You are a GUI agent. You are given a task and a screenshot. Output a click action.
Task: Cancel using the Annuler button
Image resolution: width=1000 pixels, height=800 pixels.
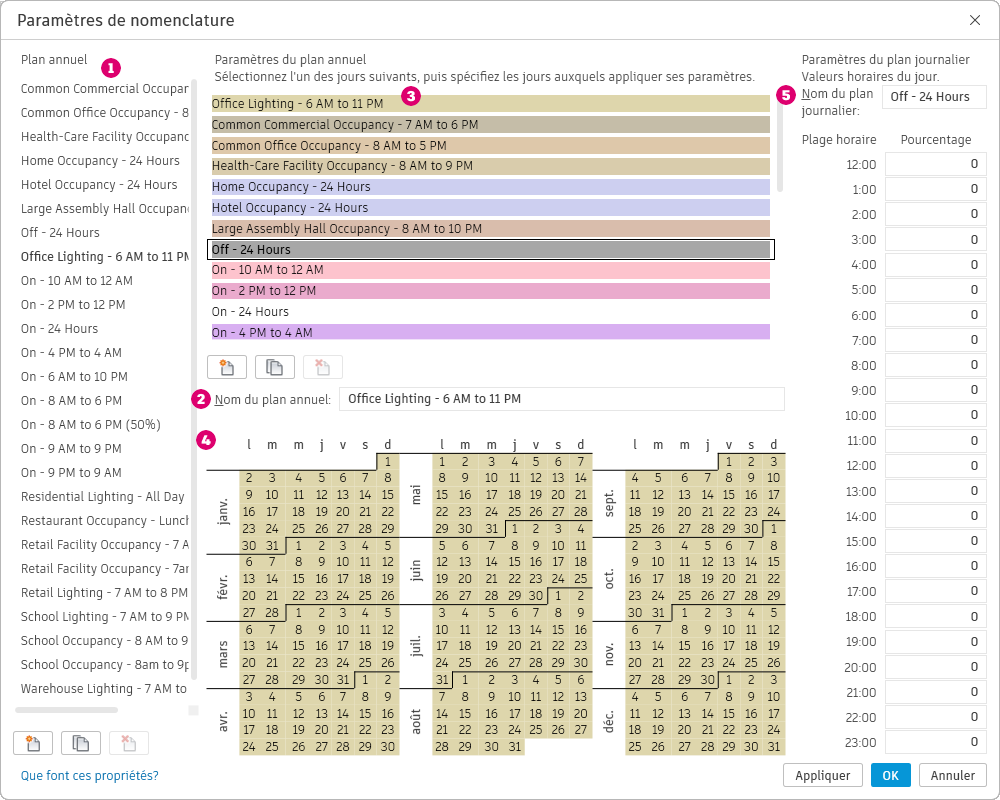pyautogui.click(x=953, y=775)
